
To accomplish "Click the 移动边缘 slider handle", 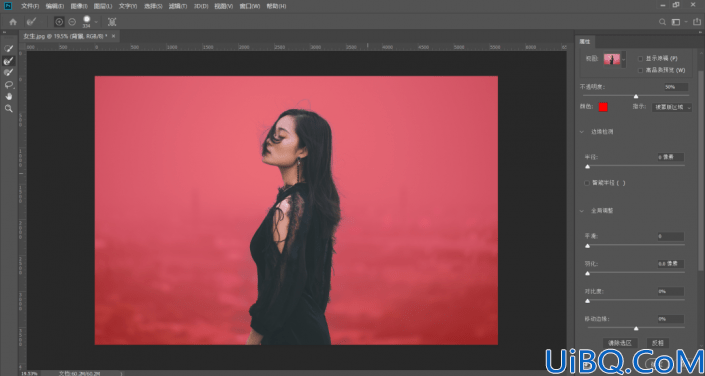I will point(636,328).
